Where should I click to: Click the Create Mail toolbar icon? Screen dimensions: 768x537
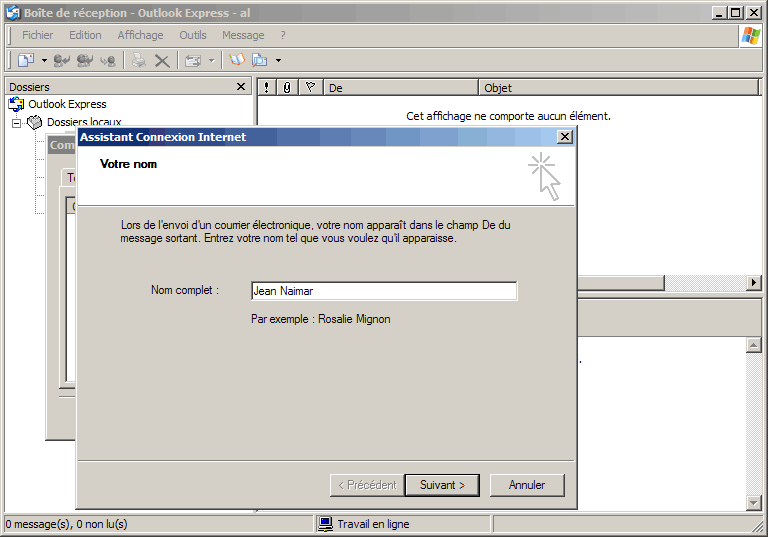[26, 60]
